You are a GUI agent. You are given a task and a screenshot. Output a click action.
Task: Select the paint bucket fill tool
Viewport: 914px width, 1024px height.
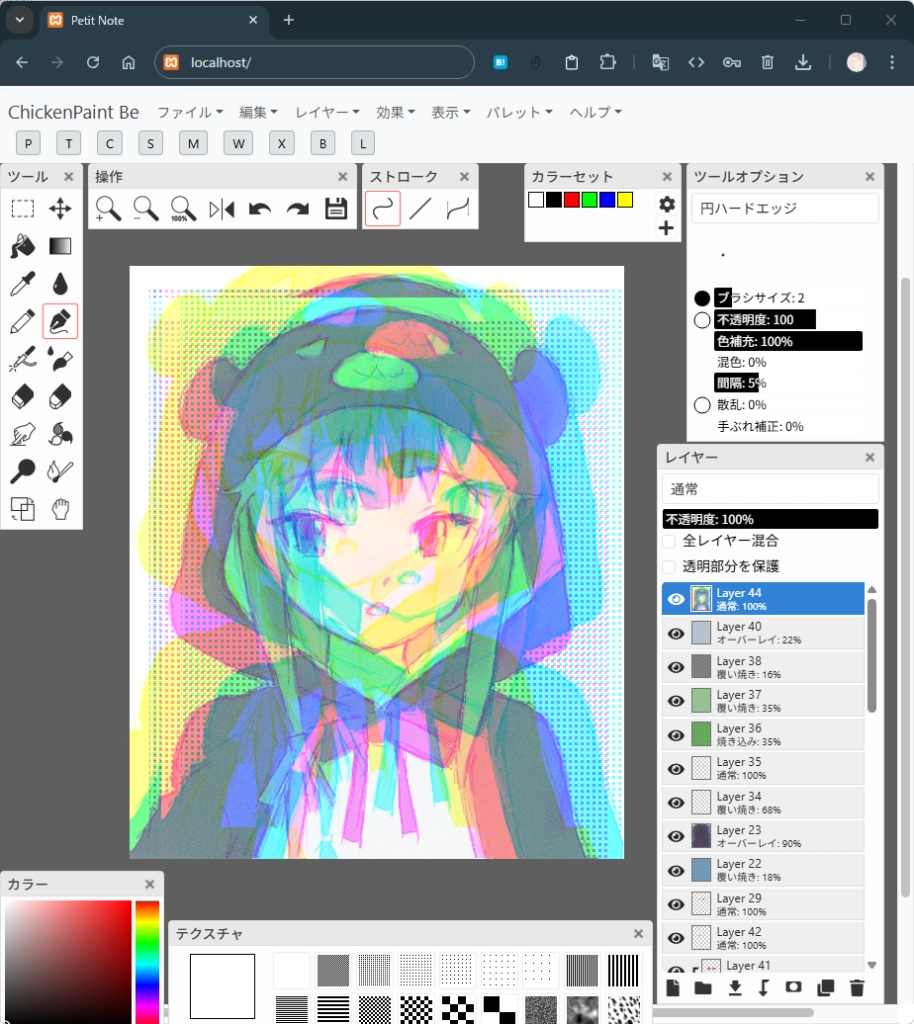click(22, 246)
